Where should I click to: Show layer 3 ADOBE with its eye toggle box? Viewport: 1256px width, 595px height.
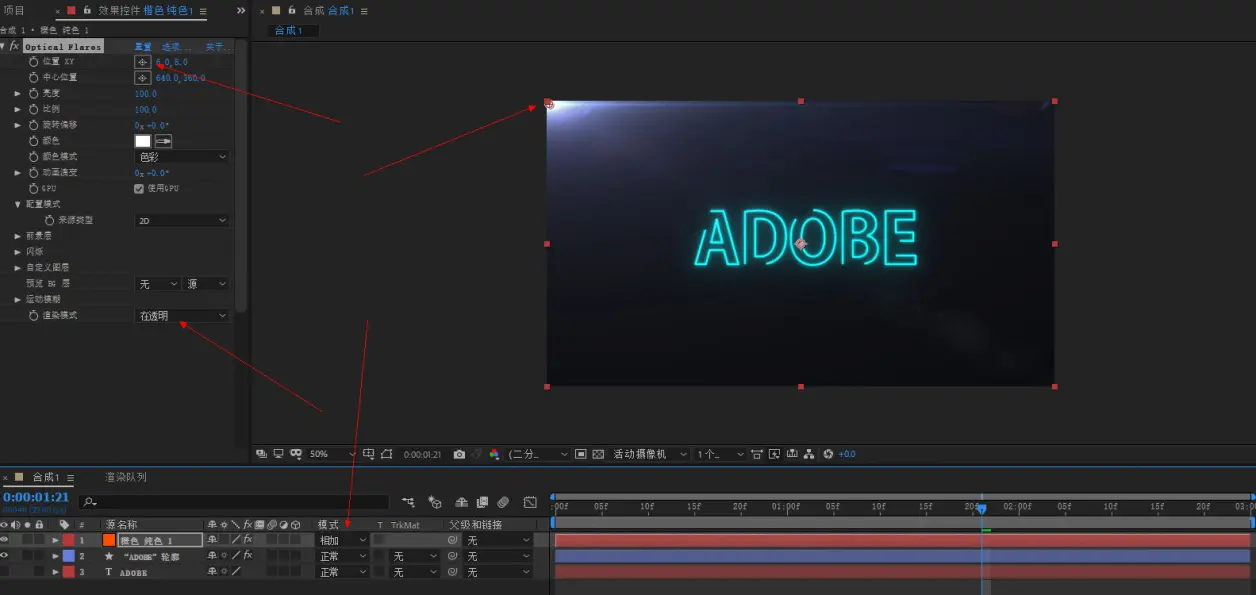coord(5,572)
